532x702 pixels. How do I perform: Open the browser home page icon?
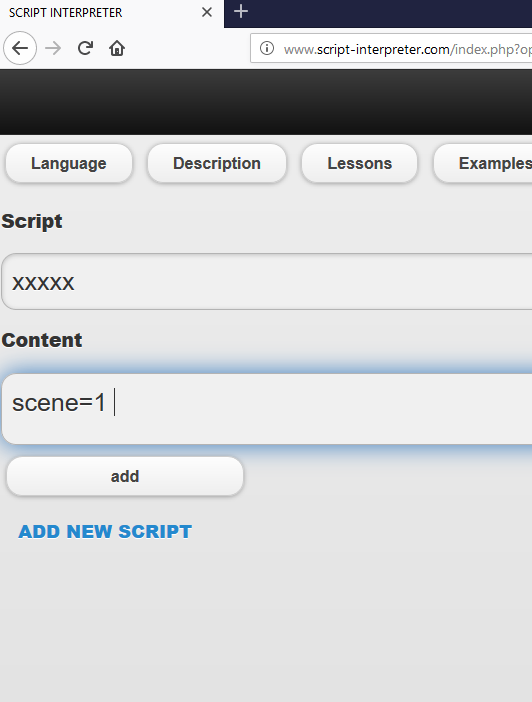point(117,48)
